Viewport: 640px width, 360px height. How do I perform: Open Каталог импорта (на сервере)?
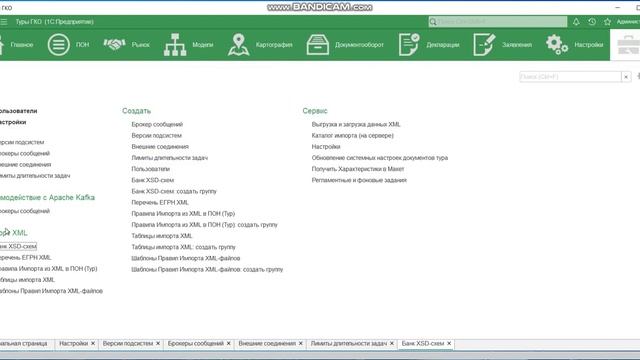[352, 135]
